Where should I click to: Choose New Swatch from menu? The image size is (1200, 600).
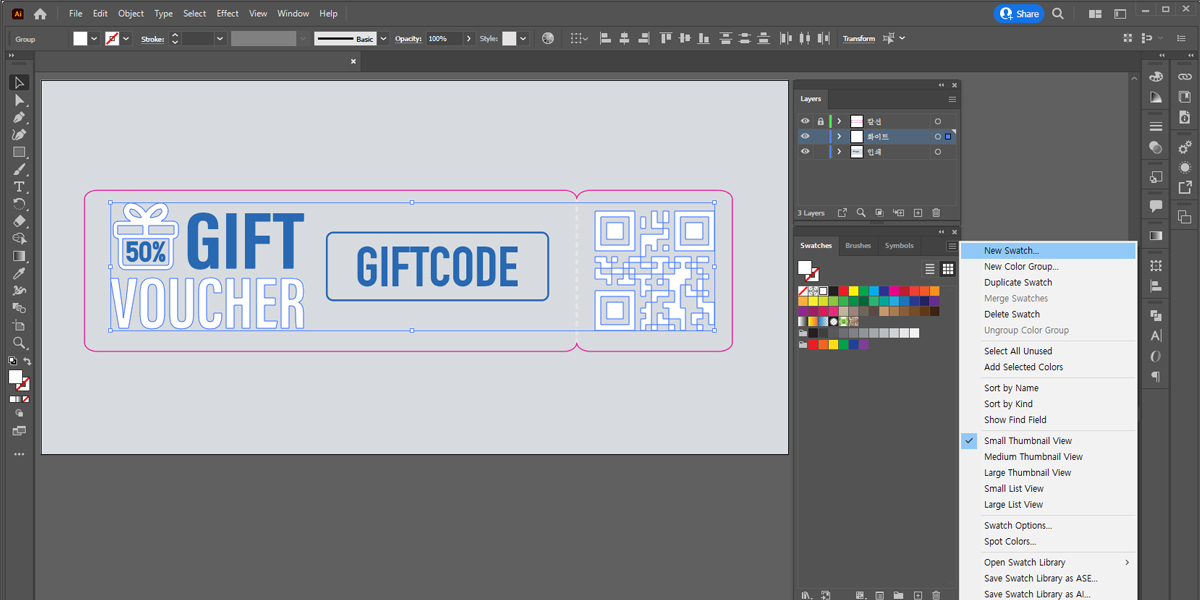pos(1048,251)
